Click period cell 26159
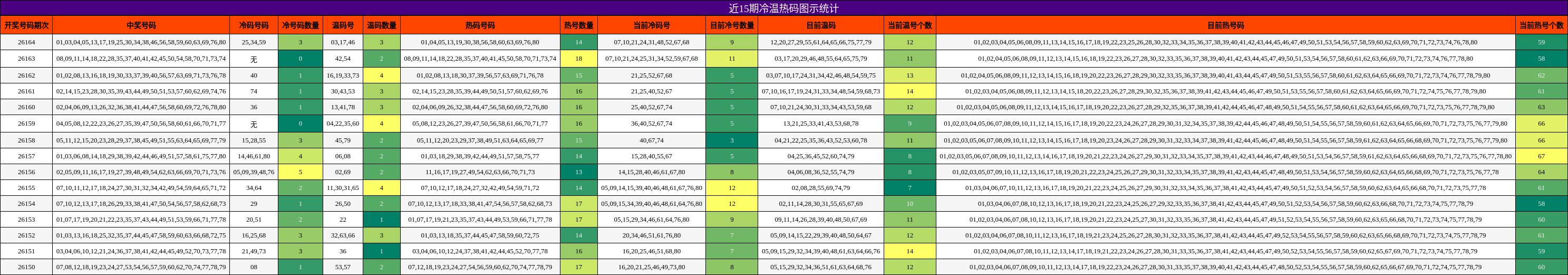This screenshot has height=275, width=1568. click(x=26, y=123)
